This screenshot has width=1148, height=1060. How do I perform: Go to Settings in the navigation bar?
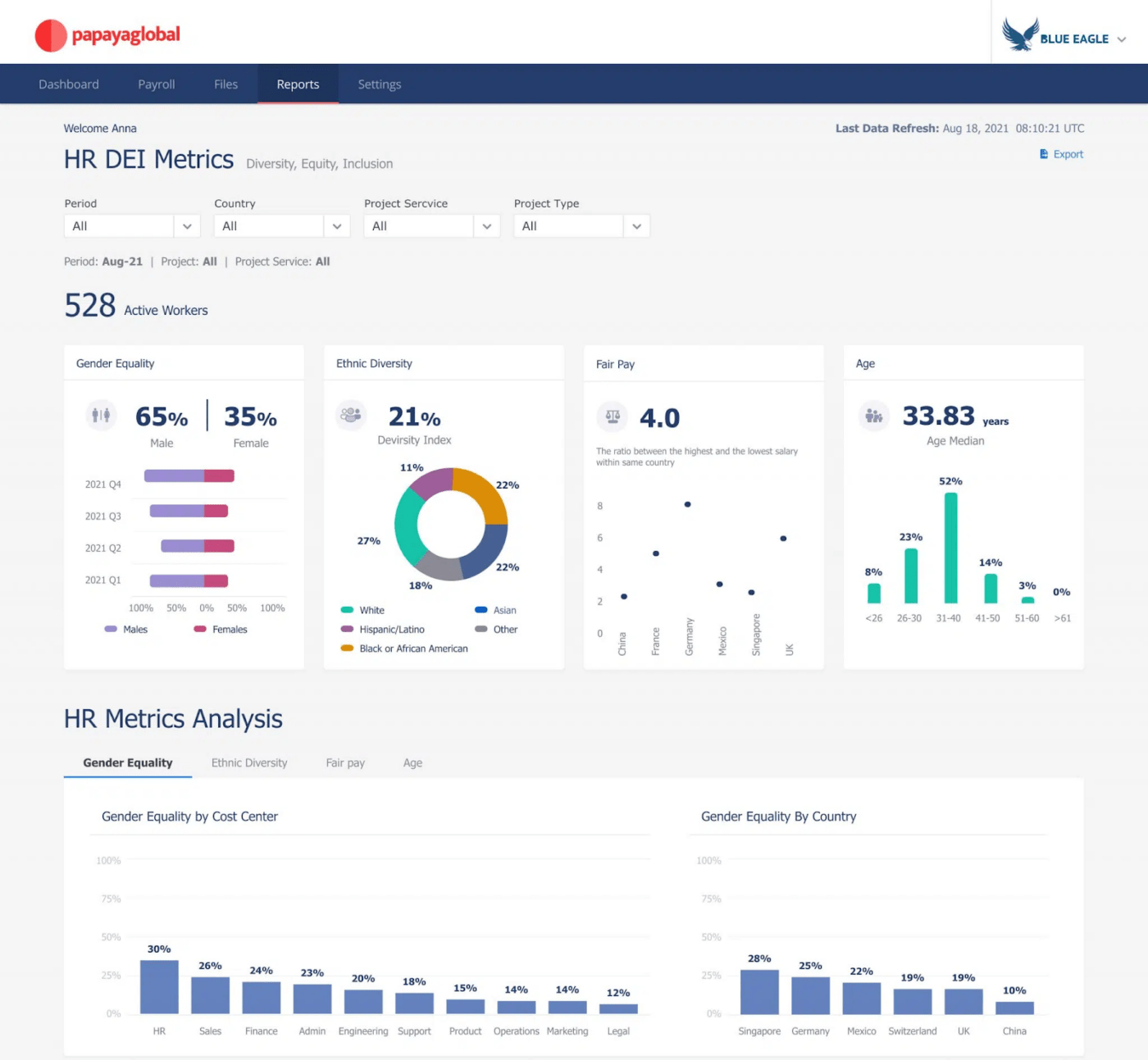point(380,84)
